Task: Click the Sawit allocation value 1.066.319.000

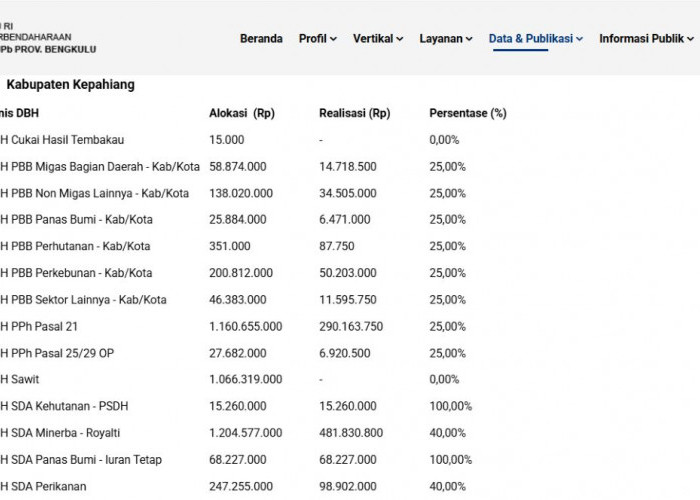Action: point(246,379)
